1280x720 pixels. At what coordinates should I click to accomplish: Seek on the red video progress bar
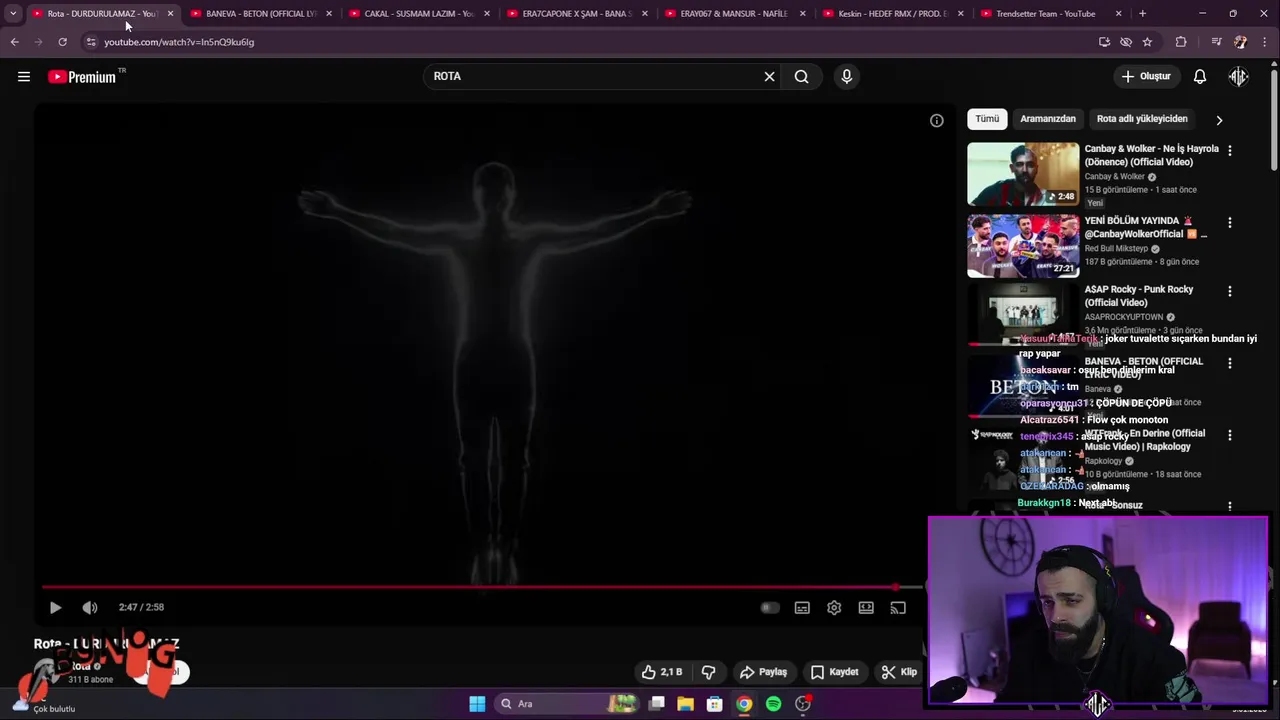[x=482, y=588]
